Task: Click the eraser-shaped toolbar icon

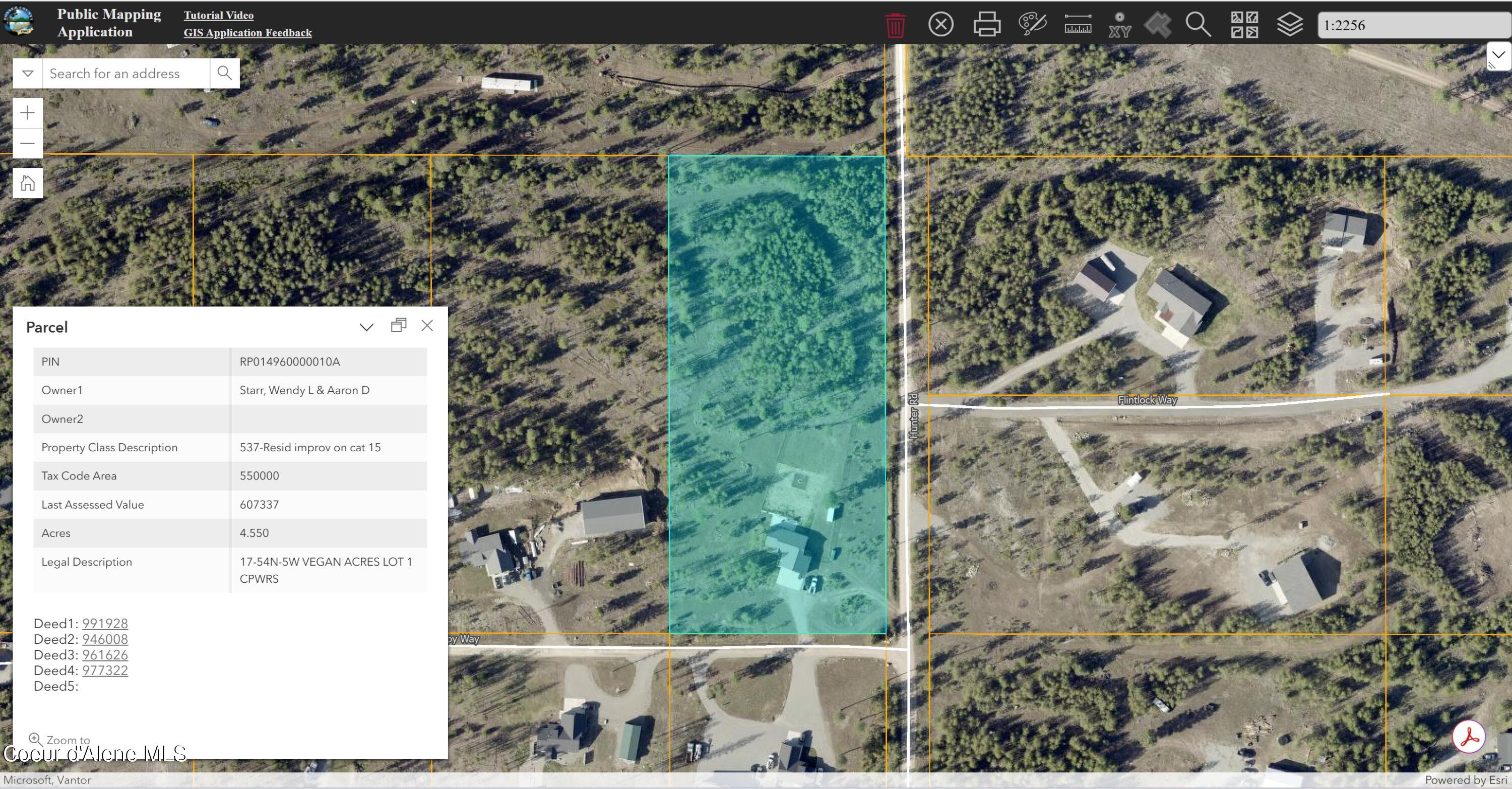Action: [x=1158, y=25]
